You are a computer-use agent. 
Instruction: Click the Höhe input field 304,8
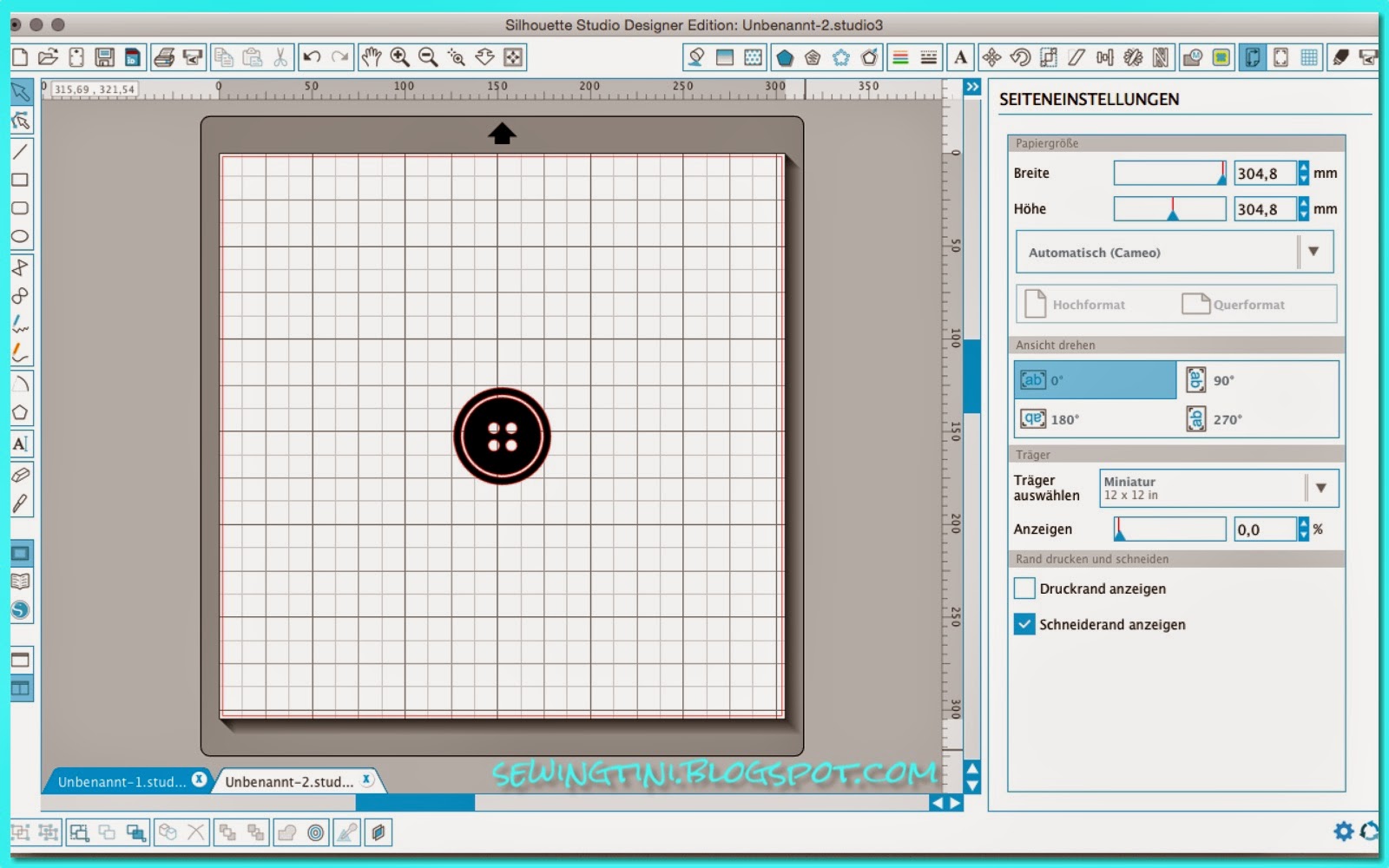click(1265, 209)
